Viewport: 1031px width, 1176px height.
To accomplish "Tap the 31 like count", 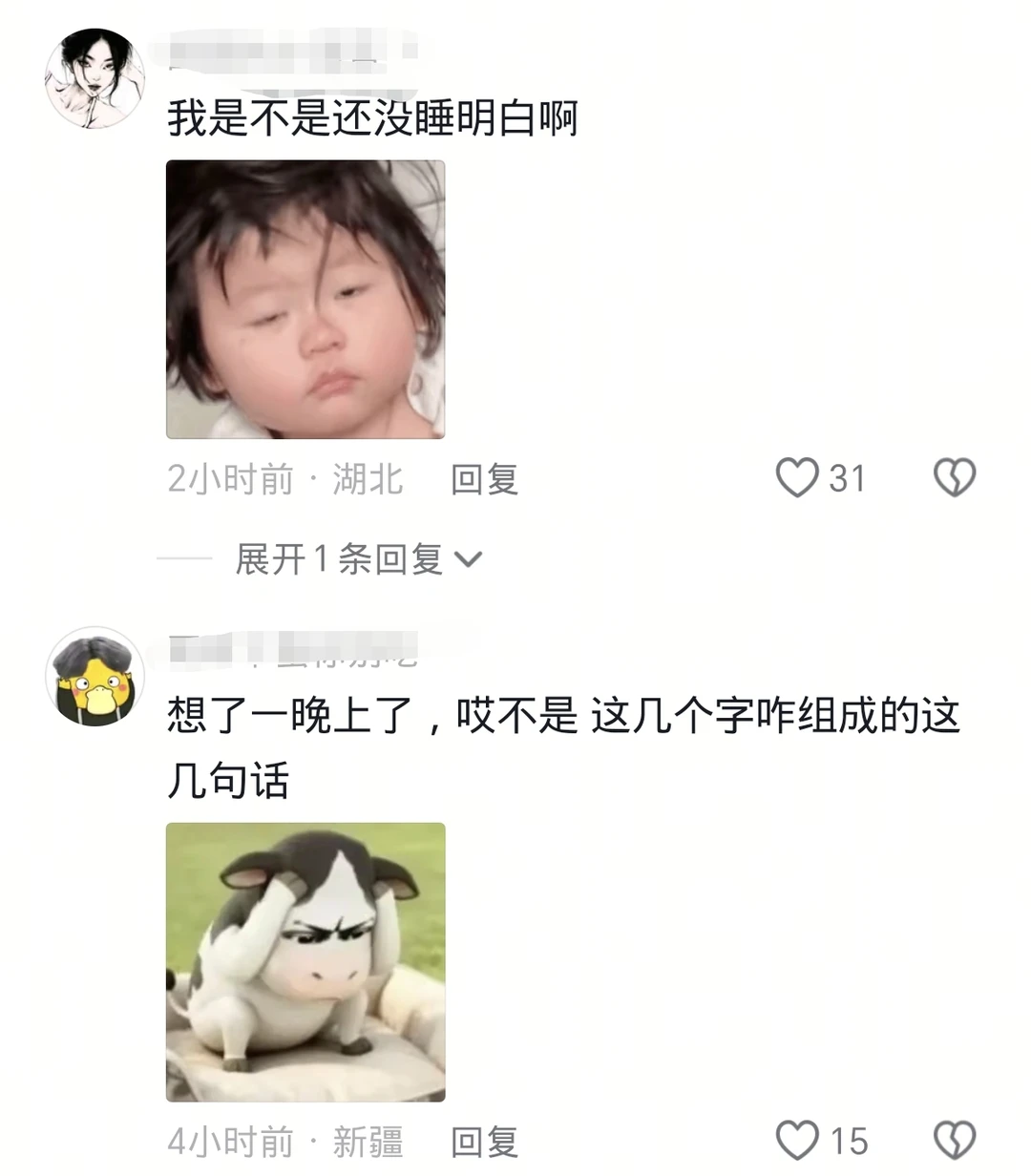I will point(847,478).
